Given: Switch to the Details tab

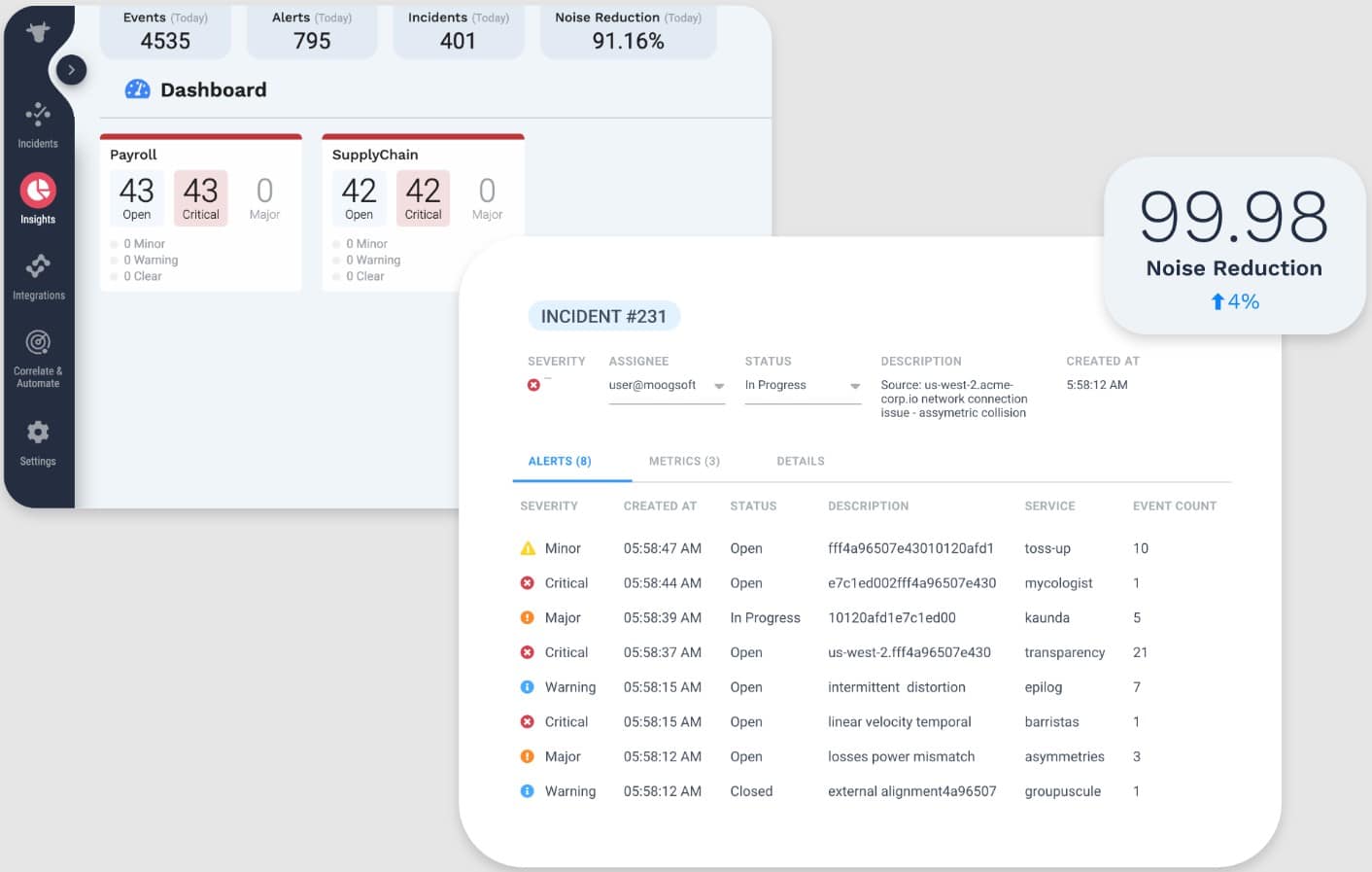Looking at the screenshot, I should tap(800, 461).
